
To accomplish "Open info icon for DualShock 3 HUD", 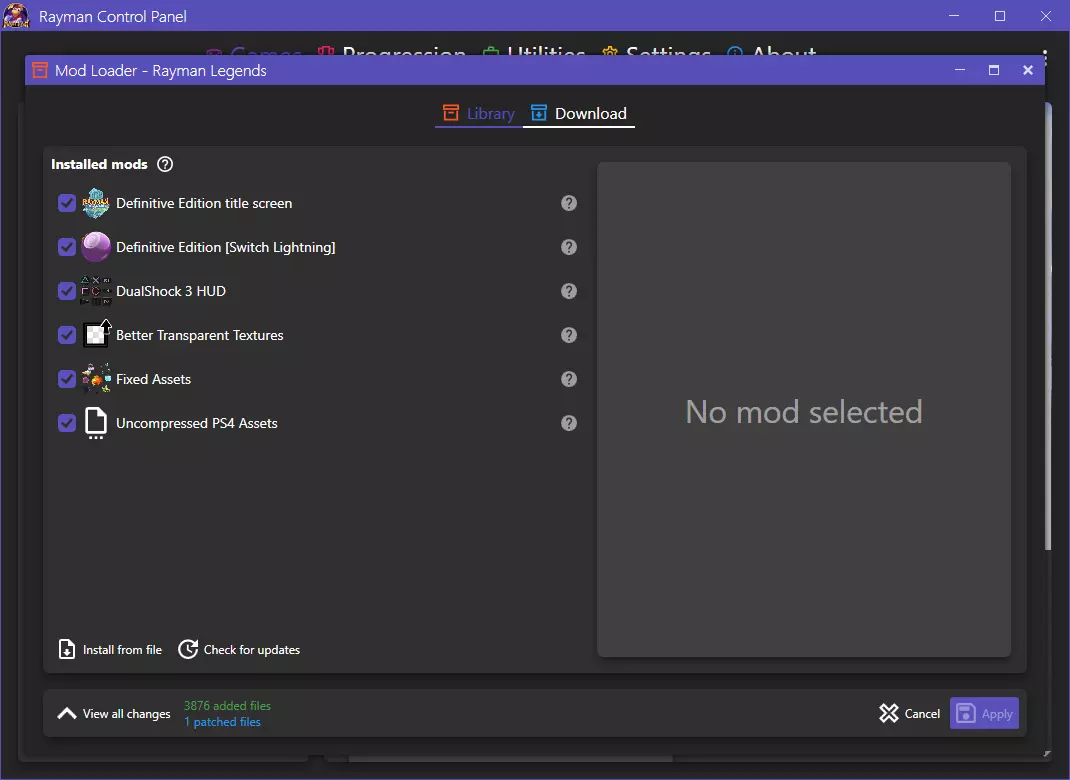I will click(x=569, y=291).
